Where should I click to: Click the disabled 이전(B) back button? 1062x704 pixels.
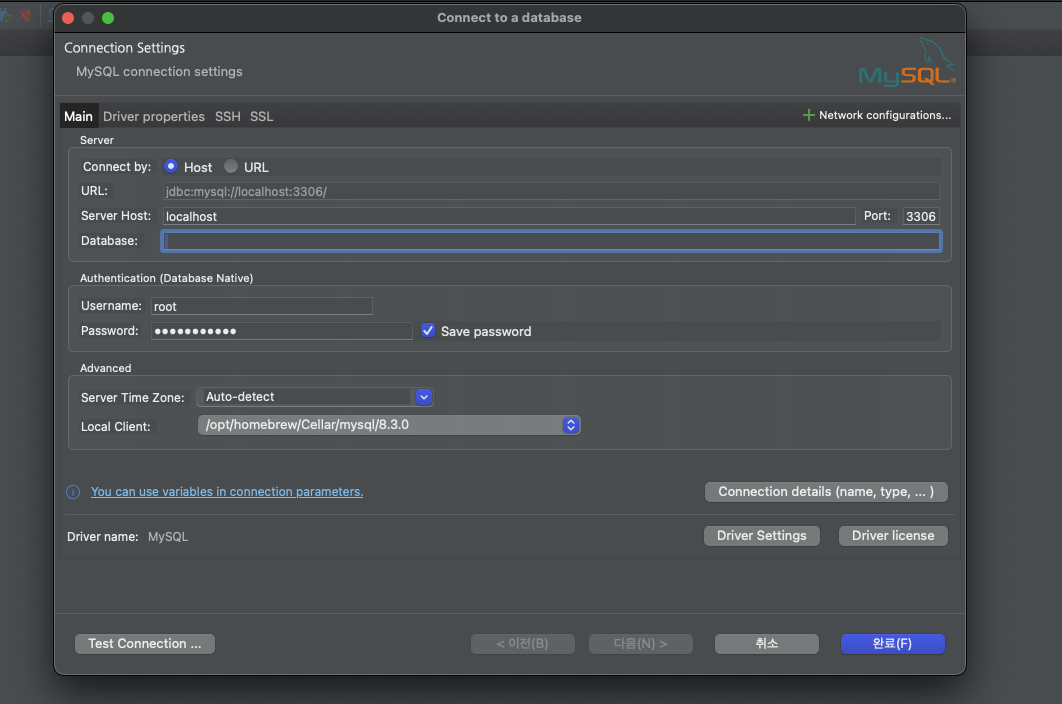(523, 644)
